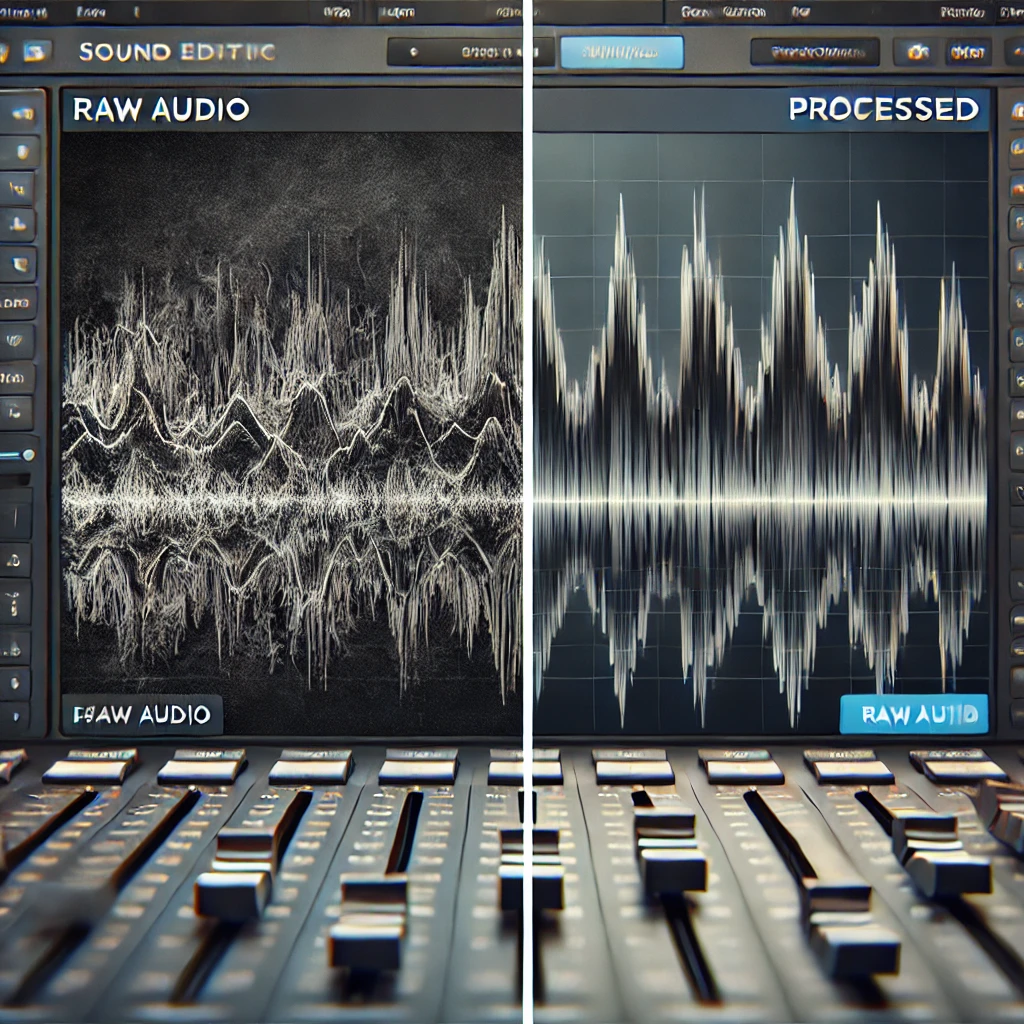The height and width of the screenshot is (1024, 1024).
Task: Click the leftmost menu item in top bar
Action: tap(25, 12)
